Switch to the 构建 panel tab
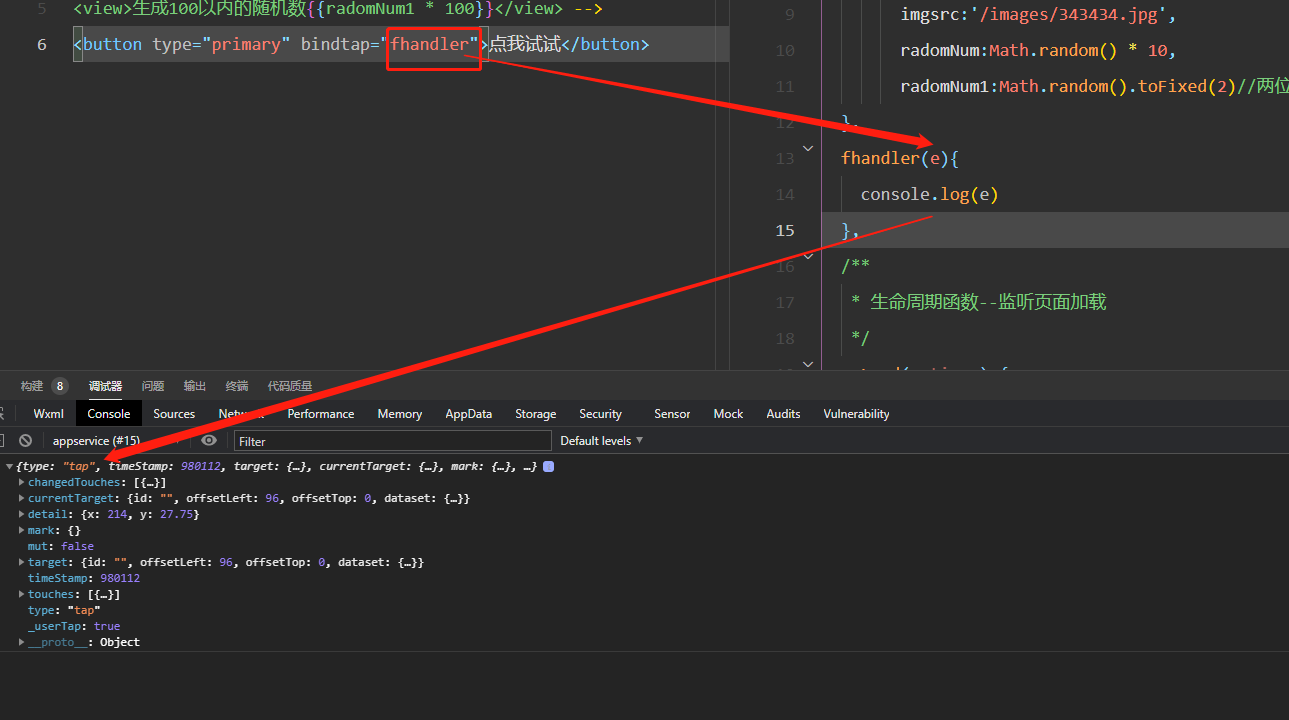 tap(32, 386)
